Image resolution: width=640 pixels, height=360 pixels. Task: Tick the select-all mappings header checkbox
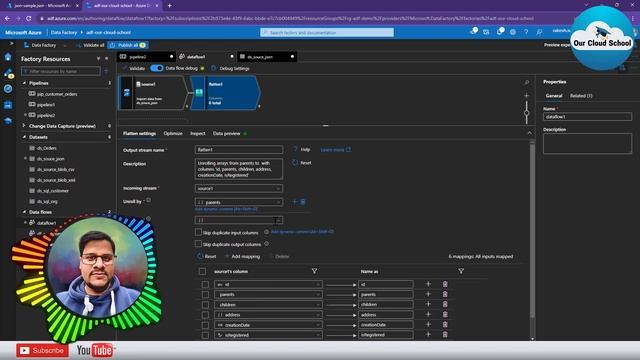click(x=202, y=271)
